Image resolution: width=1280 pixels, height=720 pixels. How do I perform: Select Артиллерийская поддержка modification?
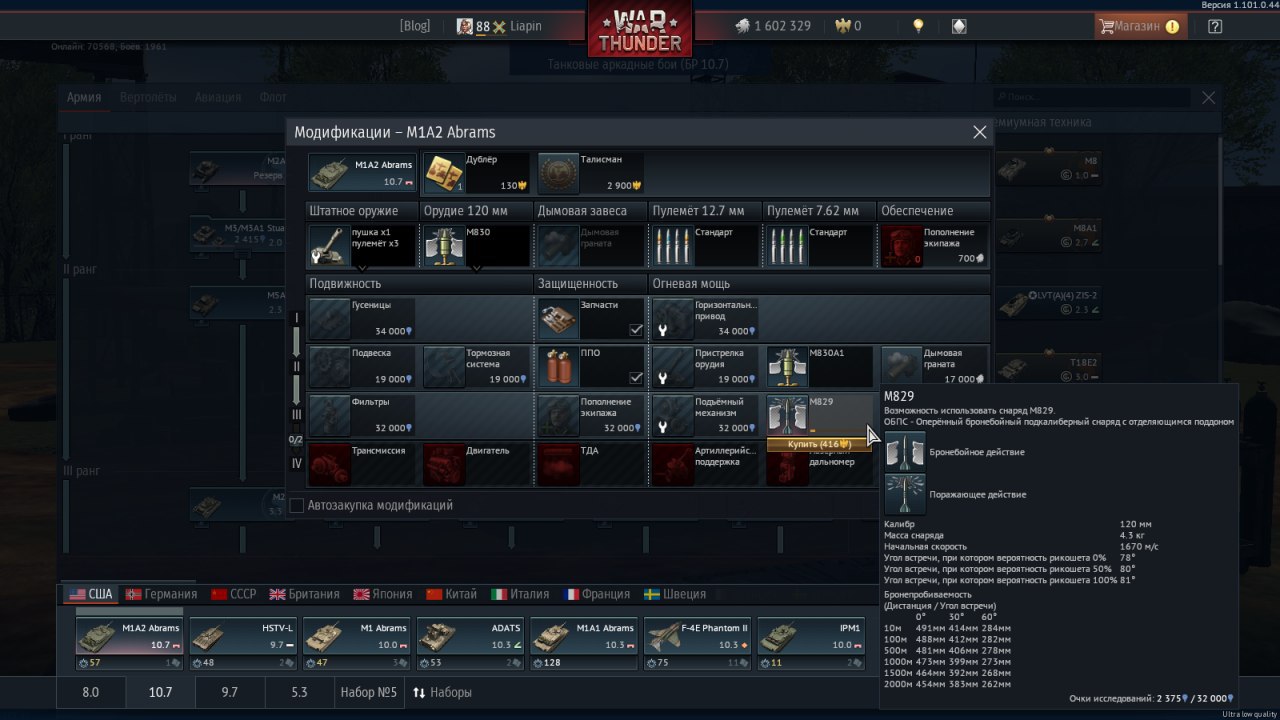pyautogui.click(x=706, y=464)
